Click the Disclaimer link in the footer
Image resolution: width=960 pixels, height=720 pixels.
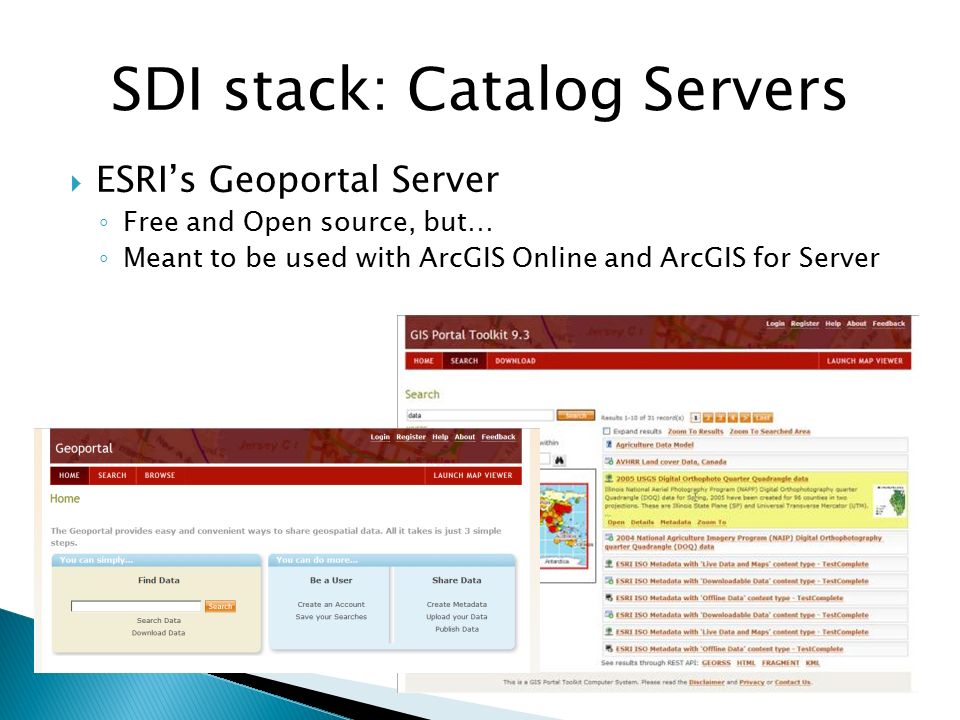pos(707,682)
